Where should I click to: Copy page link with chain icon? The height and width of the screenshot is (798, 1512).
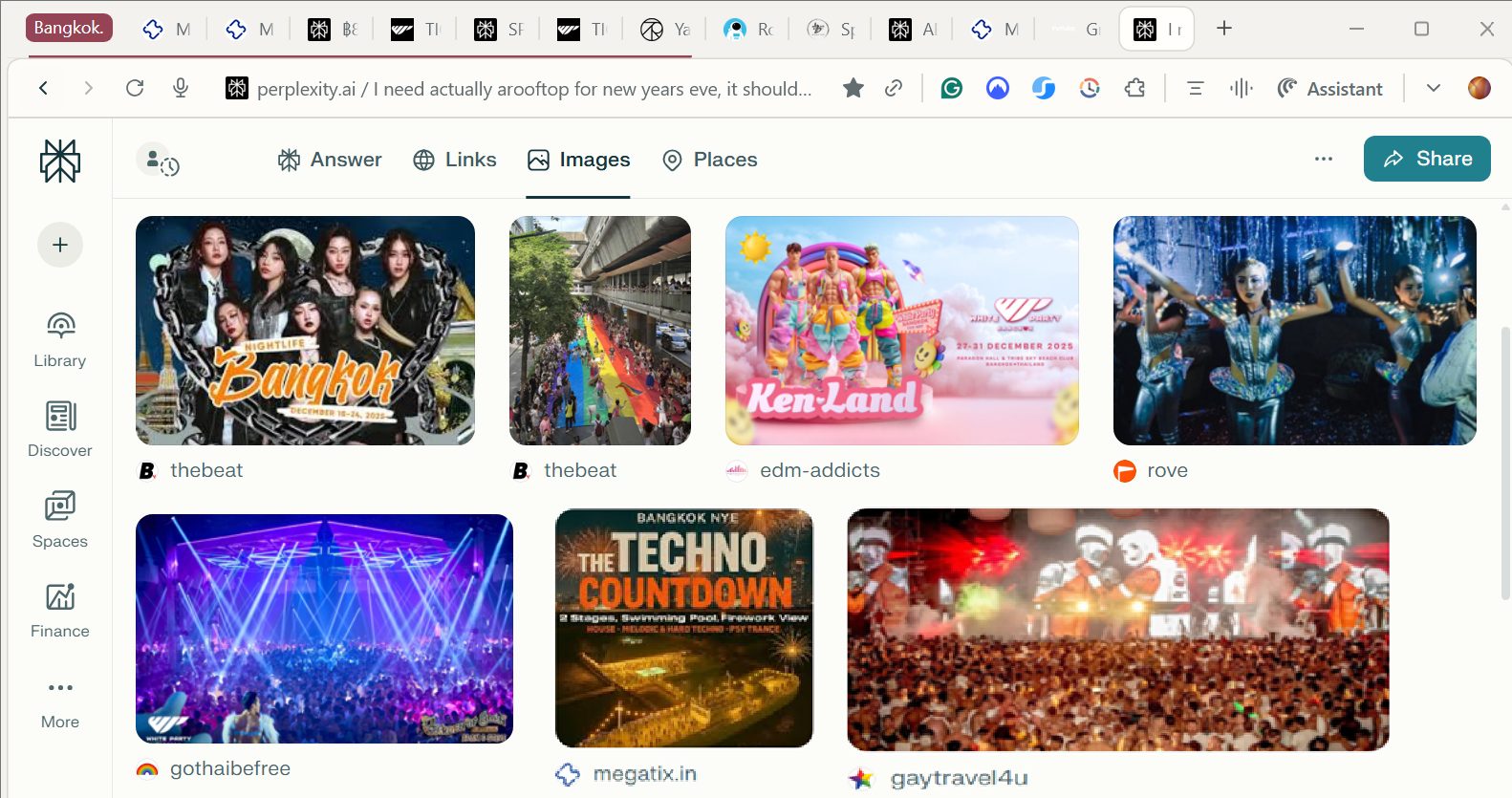[x=894, y=88]
